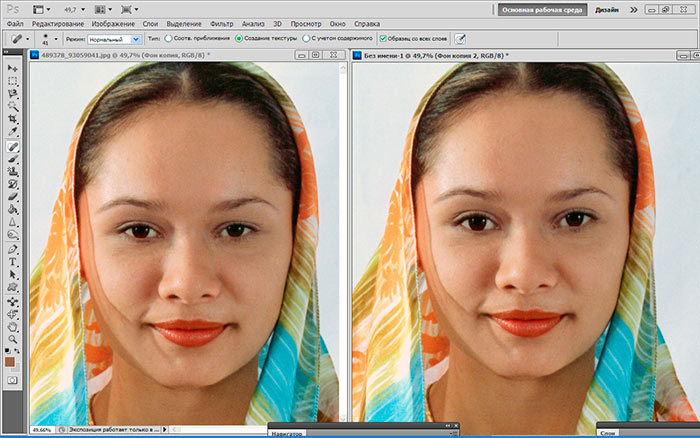Select the Spot Healing Brush tool
Image resolution: width=700 pixels, height=438 pixels.
click(x=12, y=146)
